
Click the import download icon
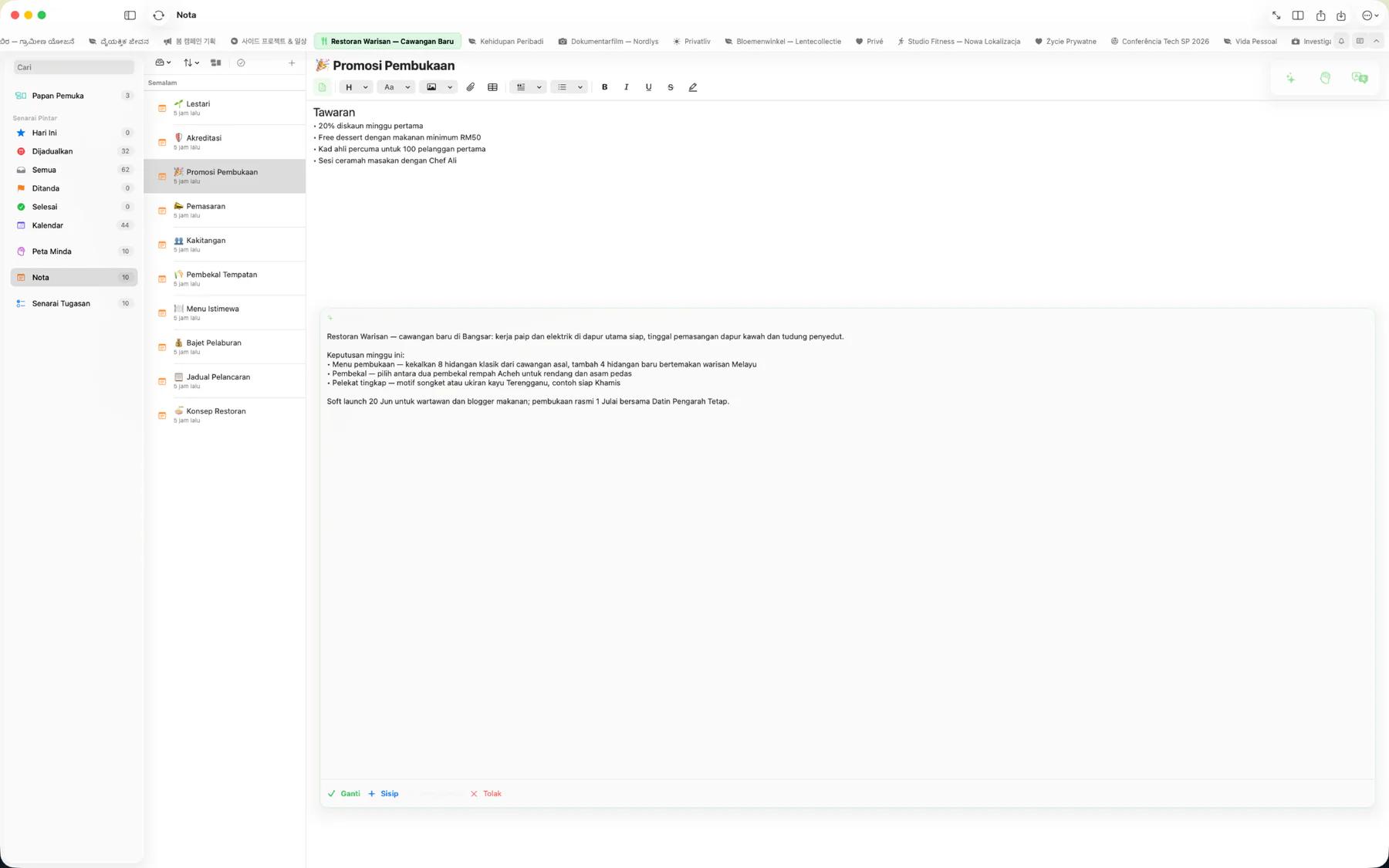pos(1341,15)
